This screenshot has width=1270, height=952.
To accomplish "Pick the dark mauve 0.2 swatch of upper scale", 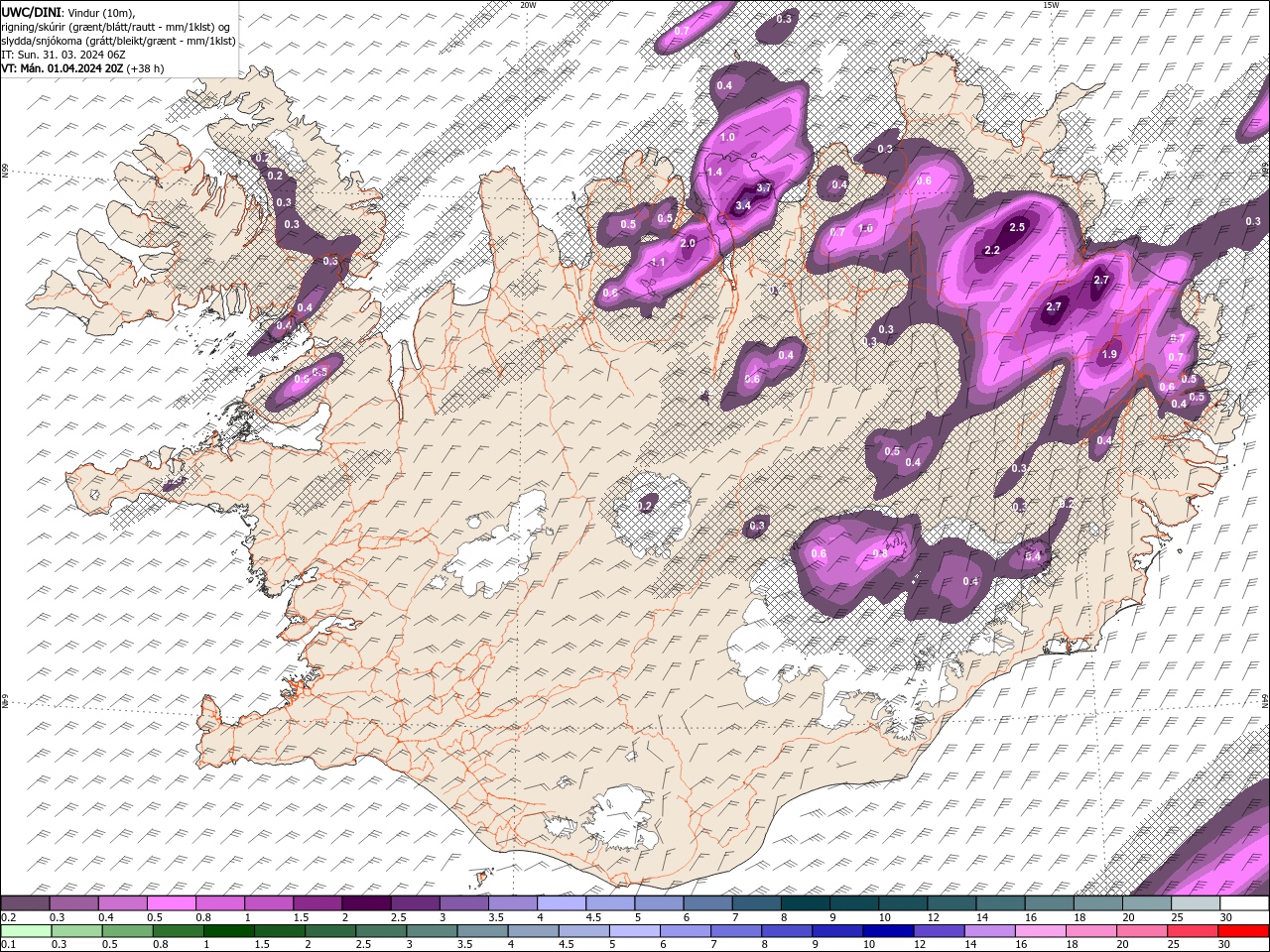I will tap(25, 903).
